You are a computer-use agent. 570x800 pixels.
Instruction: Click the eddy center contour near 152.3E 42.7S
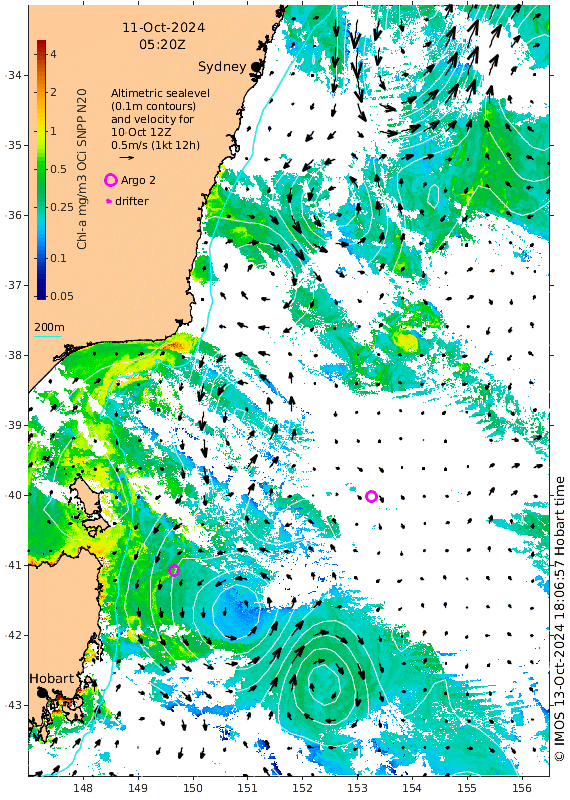click(x=323, y=682)
